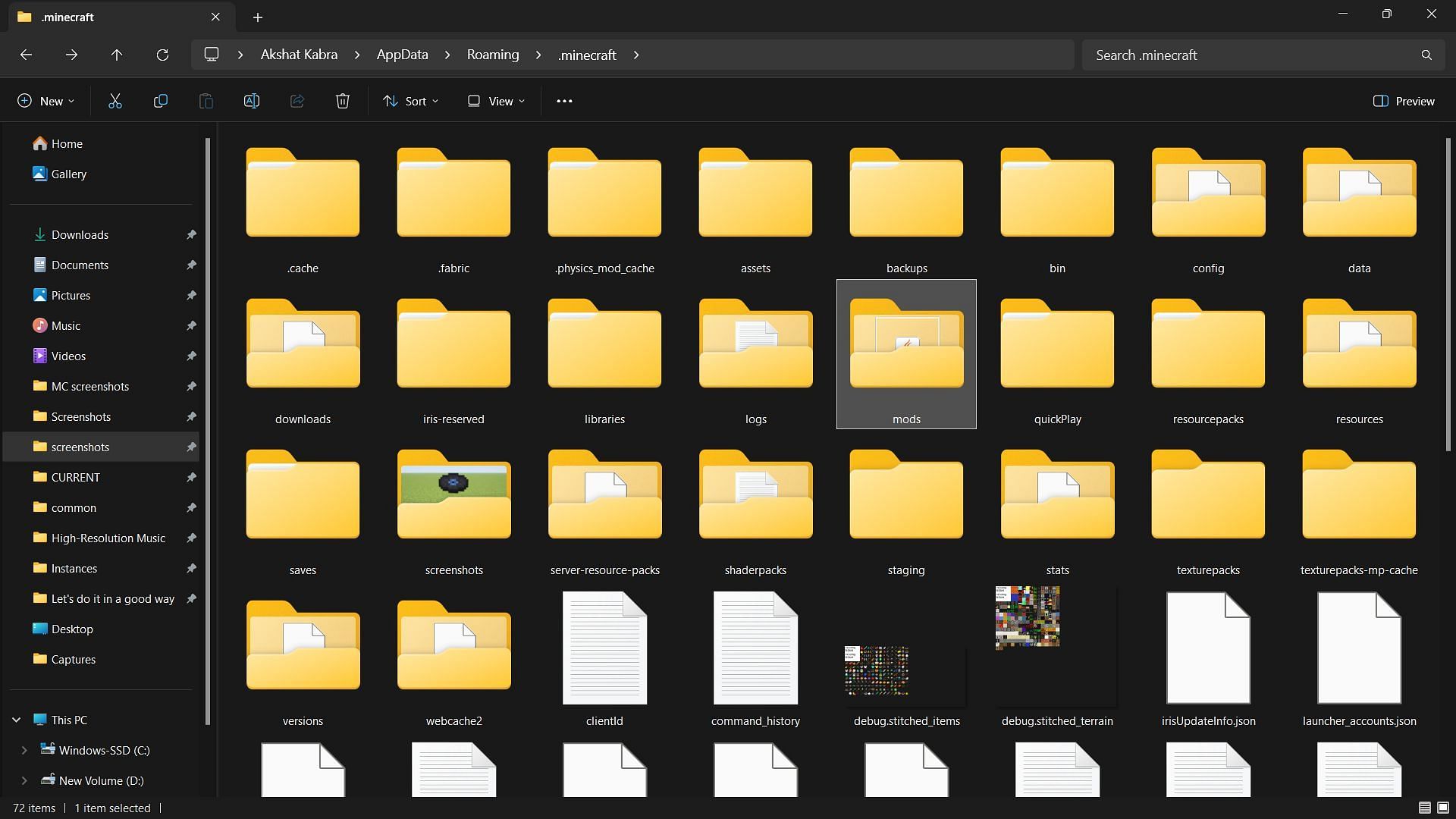Click the More options ellipsis button
The height and width of the screenshot is (819, 1456).
(565, 100)
